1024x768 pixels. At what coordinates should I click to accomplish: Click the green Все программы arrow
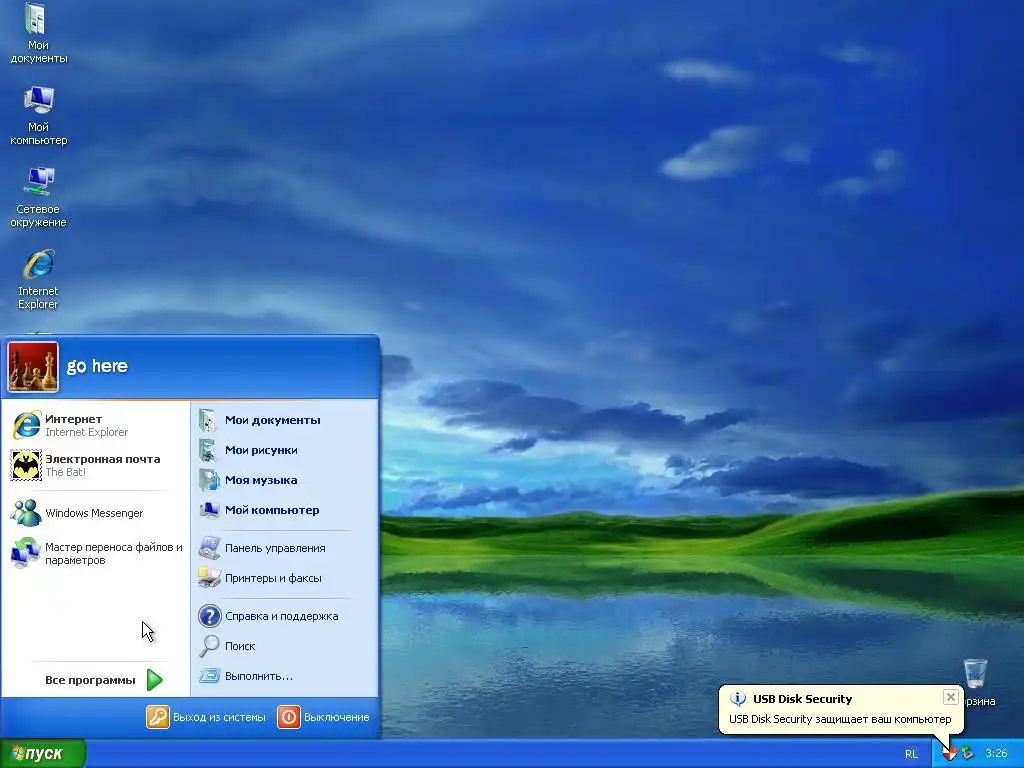tap(155, 680)
